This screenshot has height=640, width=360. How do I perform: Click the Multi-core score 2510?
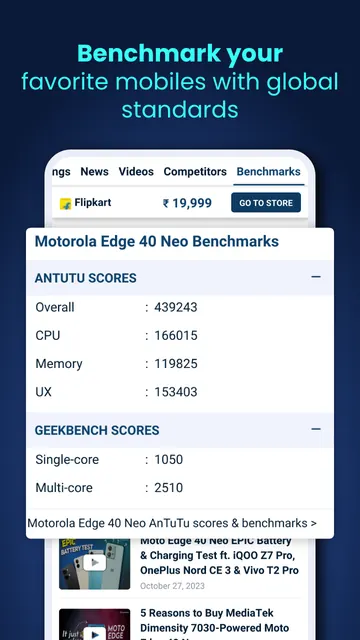point(169,488)
